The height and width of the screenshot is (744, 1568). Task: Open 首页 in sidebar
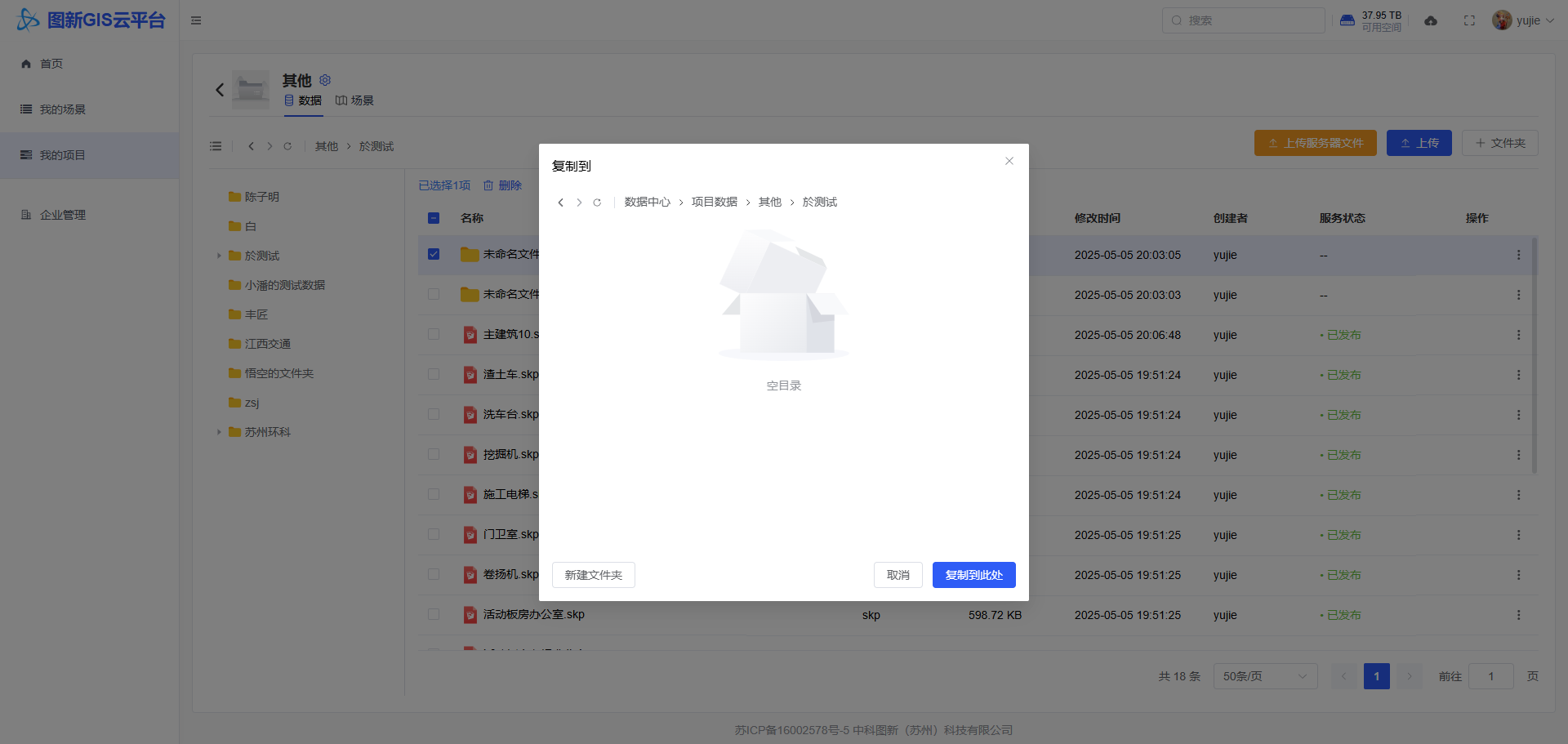click(x=89, y=64)
